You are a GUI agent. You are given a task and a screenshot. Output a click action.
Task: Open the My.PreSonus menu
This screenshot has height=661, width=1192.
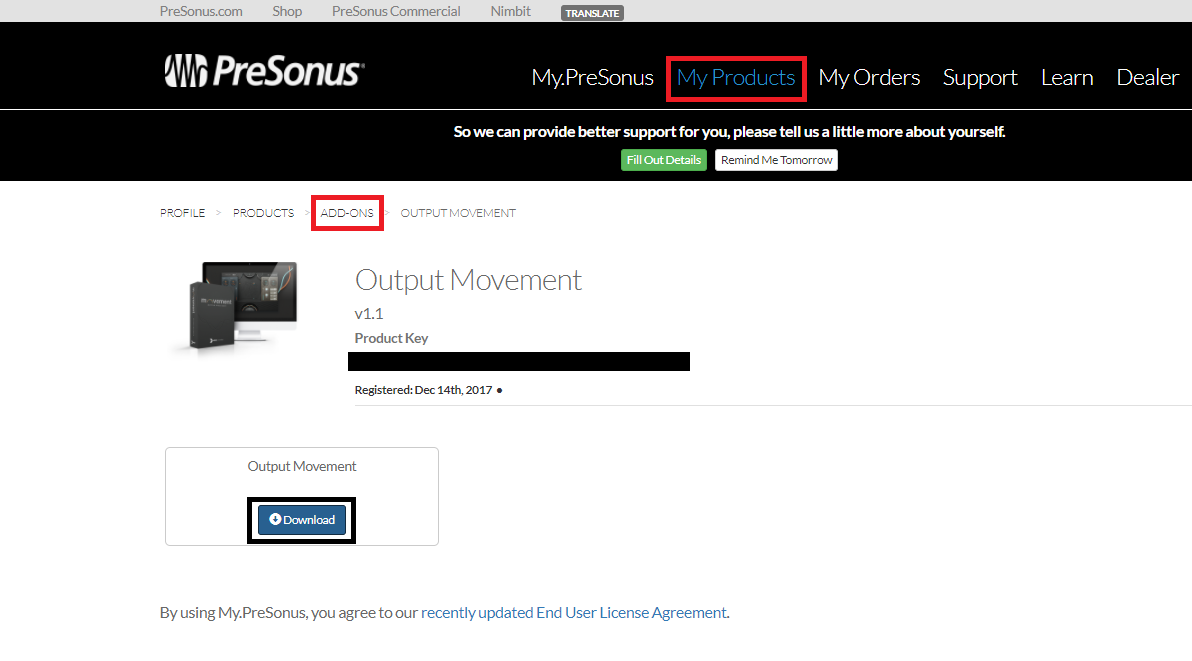[592, 77]
